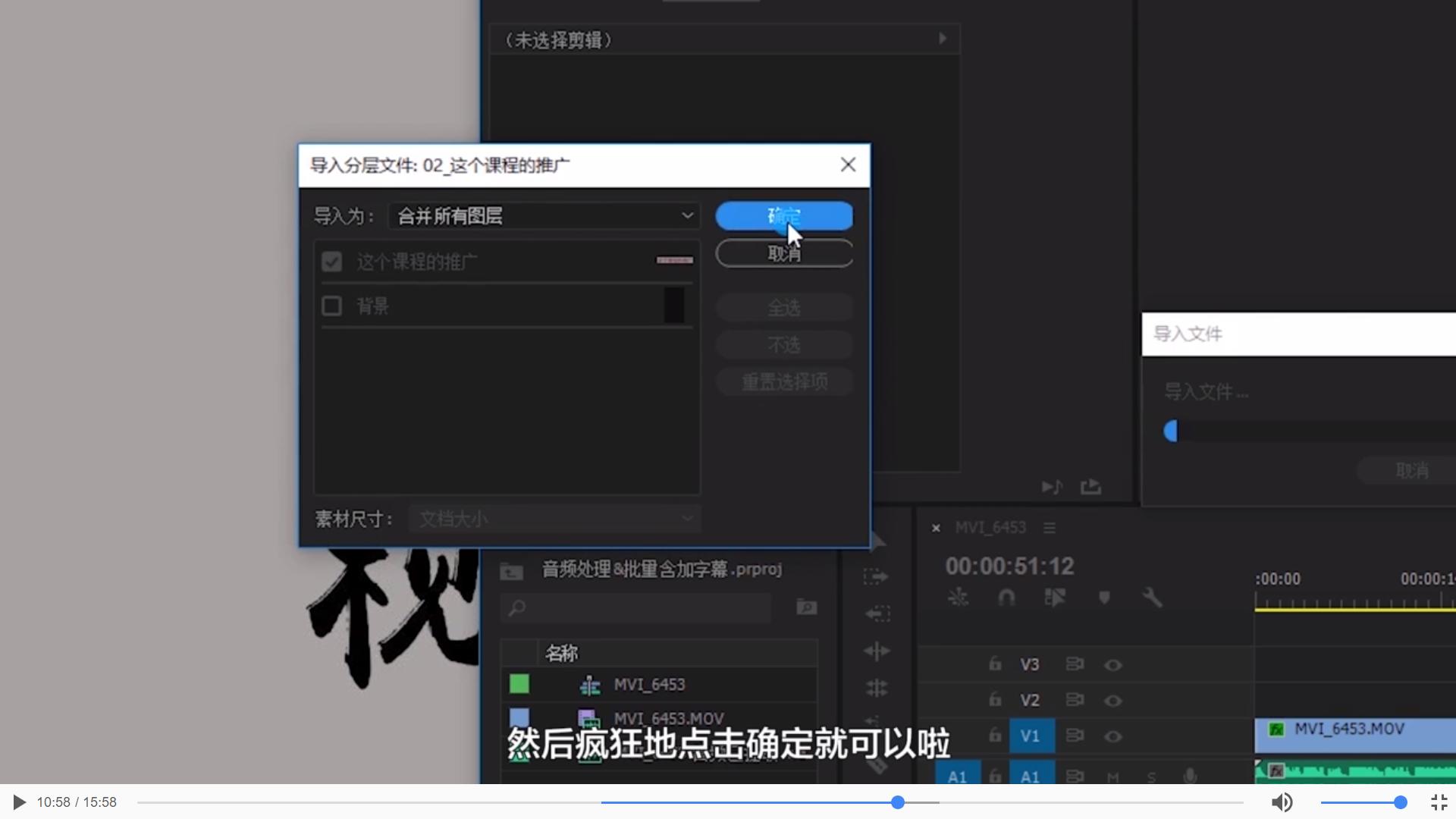This screenshot has width=1456, height=819.
Task: Click the 未选择剪辑 panel header
Action: tap(559, 39)
